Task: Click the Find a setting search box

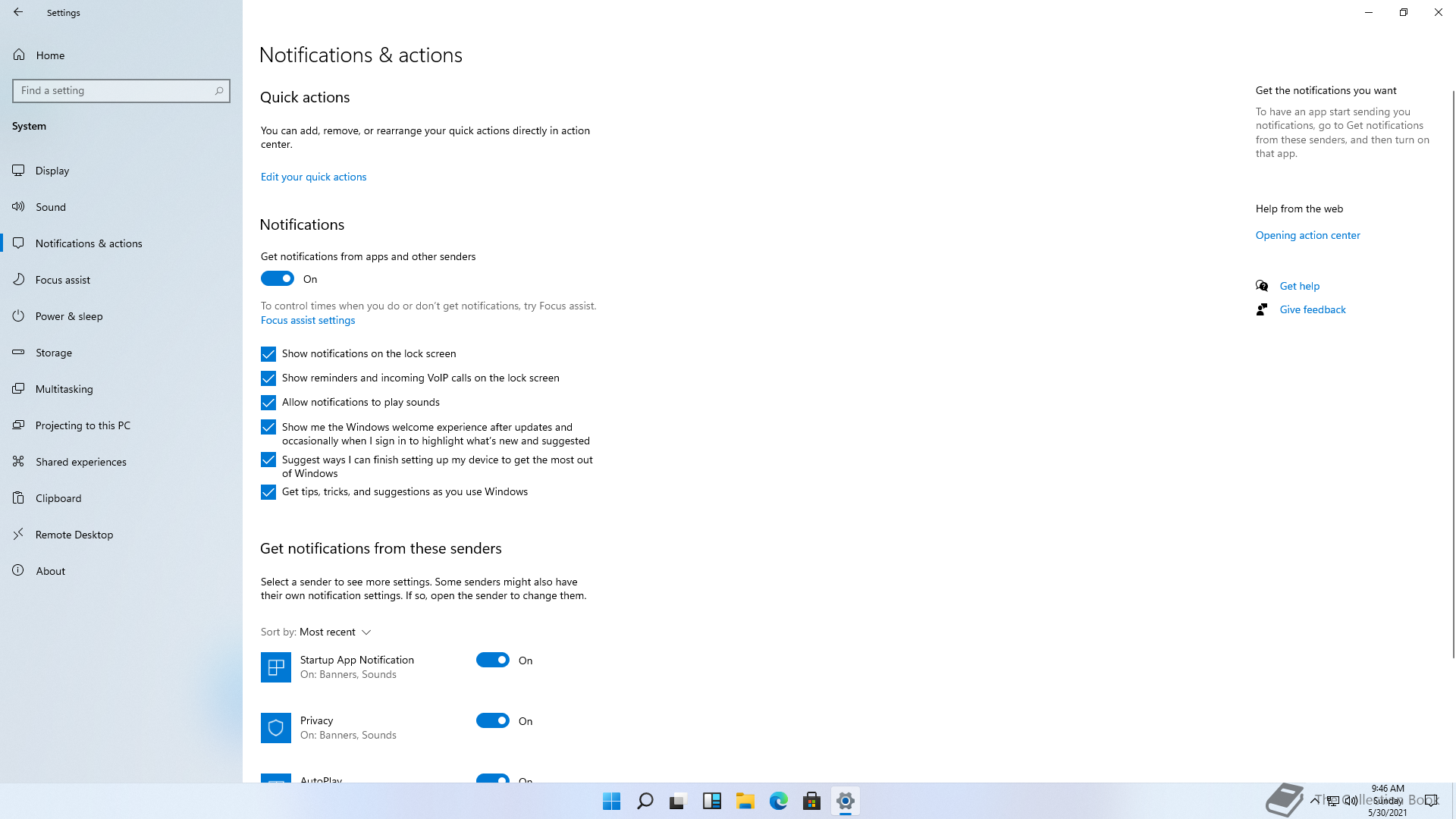Action: 121,90
